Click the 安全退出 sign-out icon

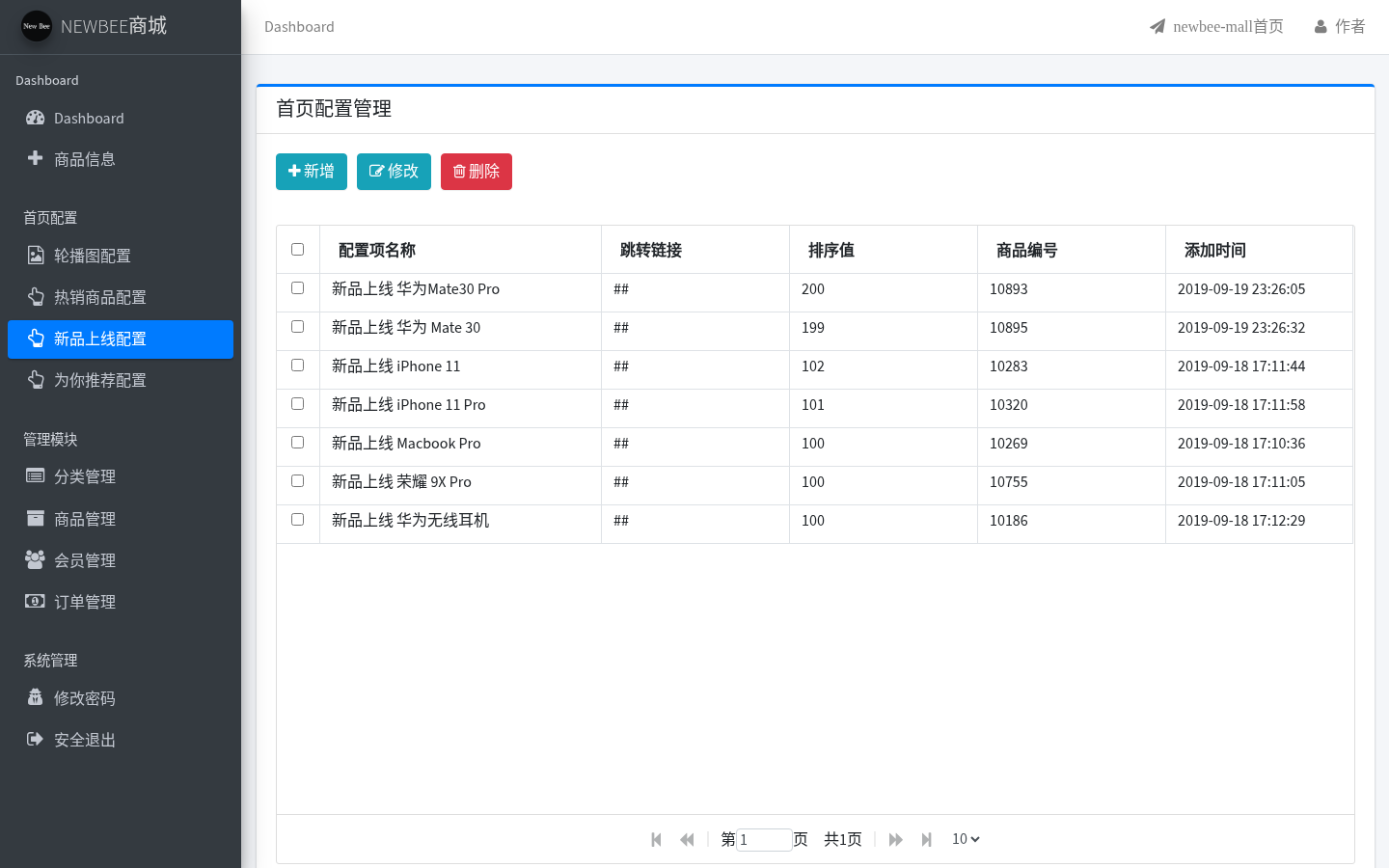(x=36, y=739)
